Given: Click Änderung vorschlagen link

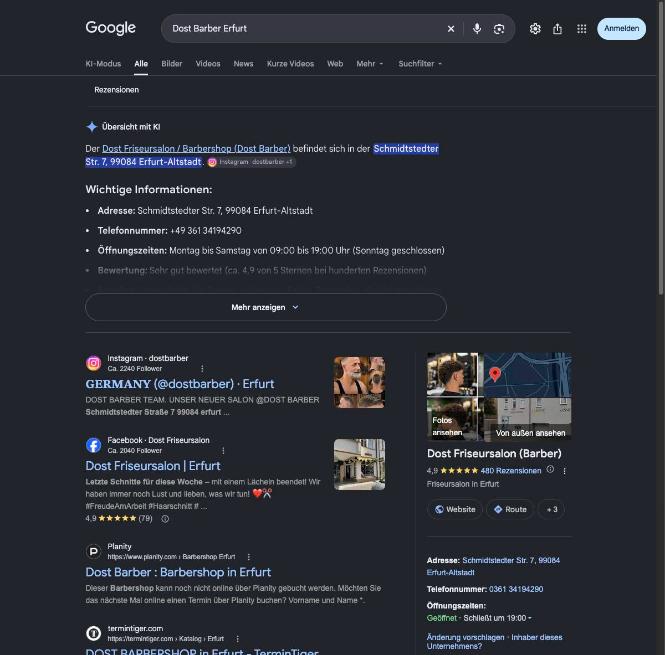Looking at the screenshot, I should [x=465, y=637].
